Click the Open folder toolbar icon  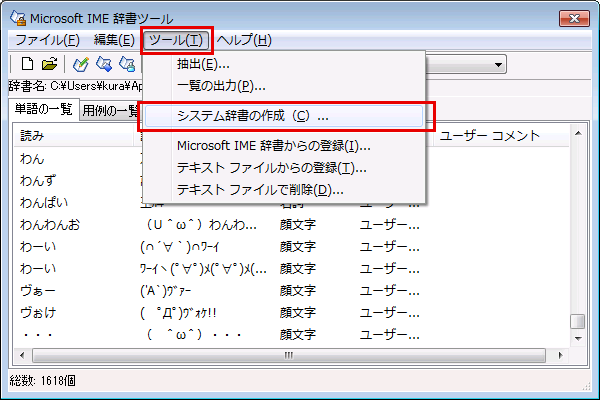point(49,64)
